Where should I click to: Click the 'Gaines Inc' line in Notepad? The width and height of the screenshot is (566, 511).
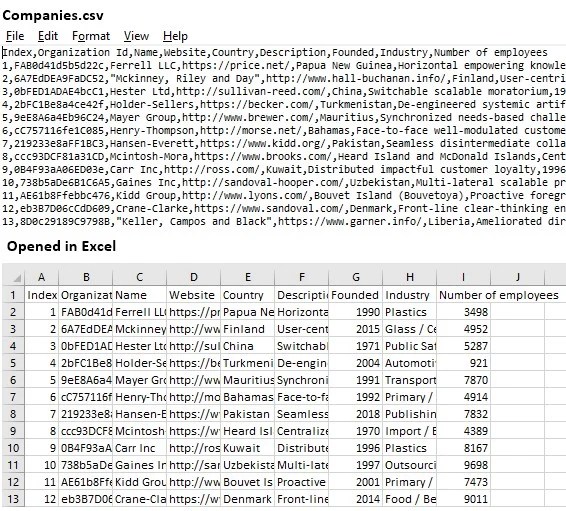tap(284, 183)
